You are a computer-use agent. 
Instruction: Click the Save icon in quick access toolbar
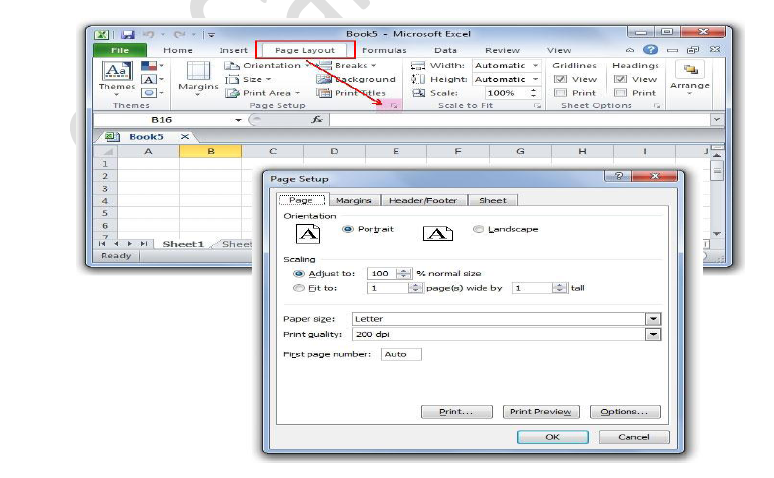click(x=128, y=34)
